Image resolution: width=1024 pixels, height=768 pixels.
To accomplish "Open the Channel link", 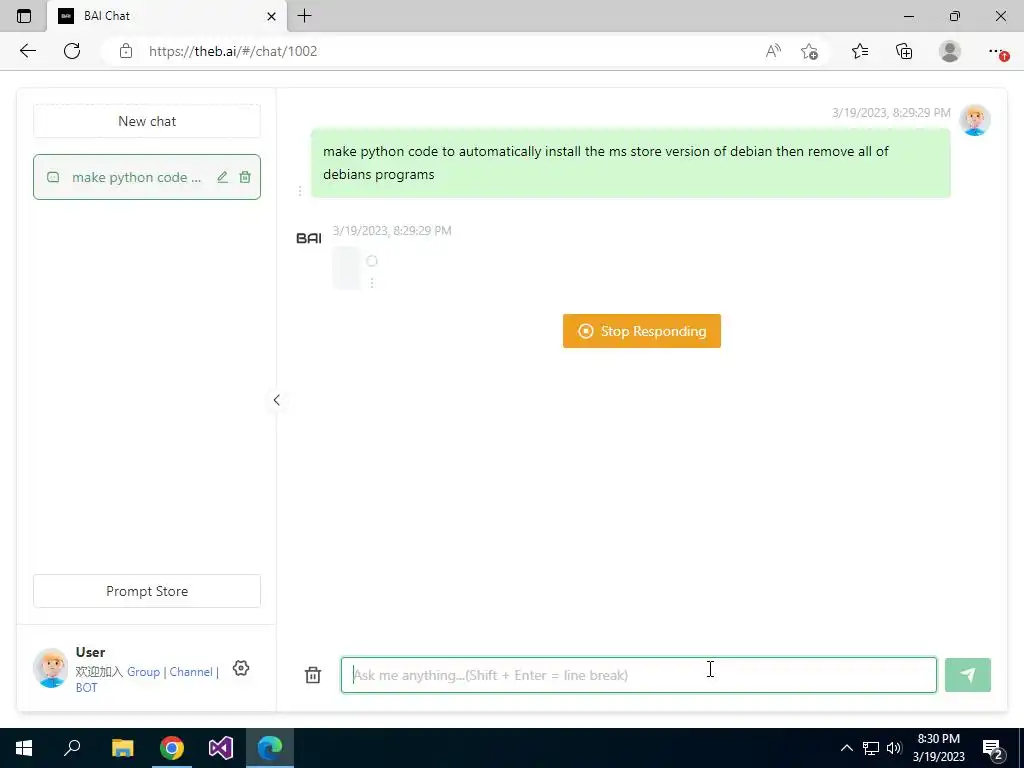I will point(191,671).
